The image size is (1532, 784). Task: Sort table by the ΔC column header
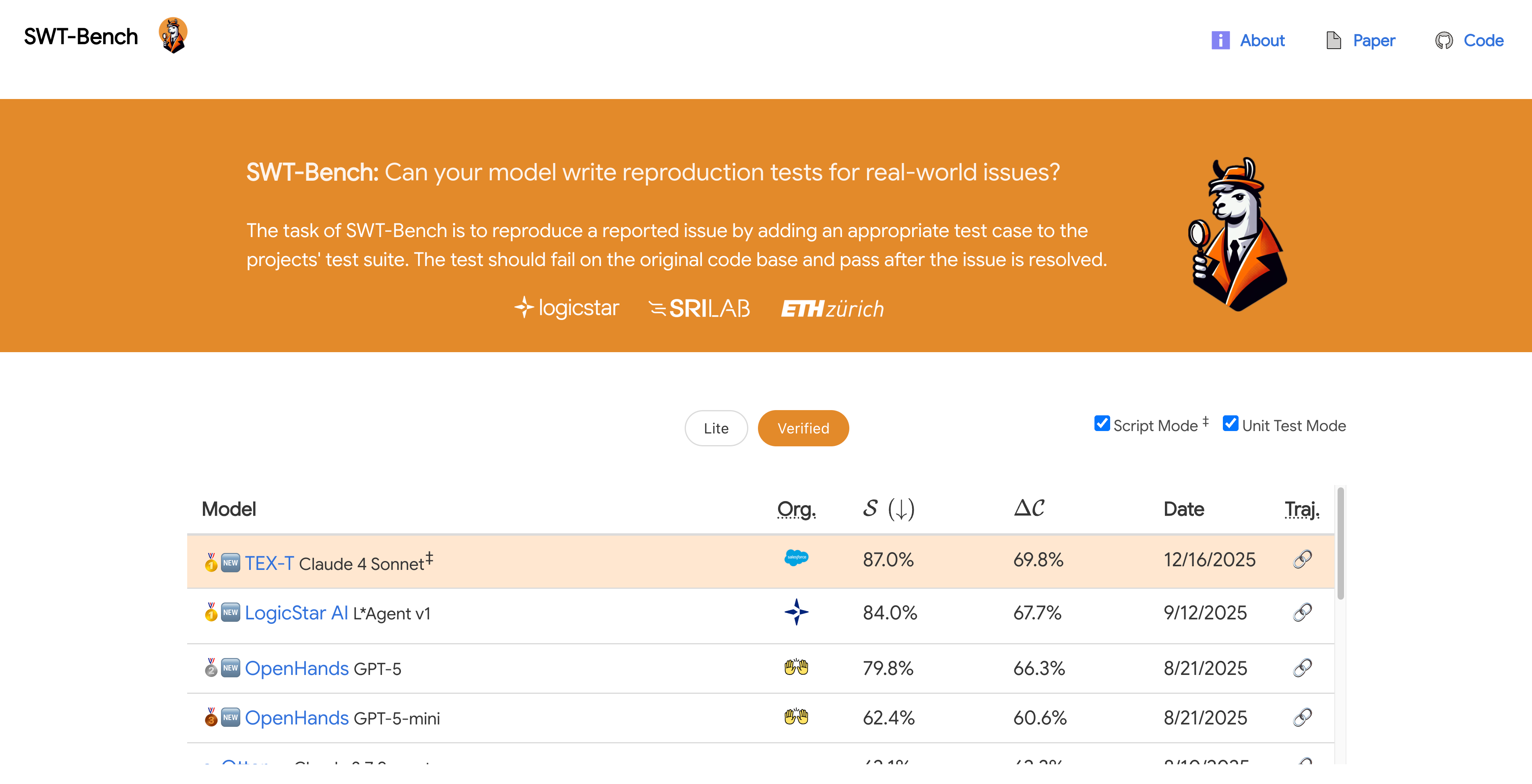tap(1029, 509)
